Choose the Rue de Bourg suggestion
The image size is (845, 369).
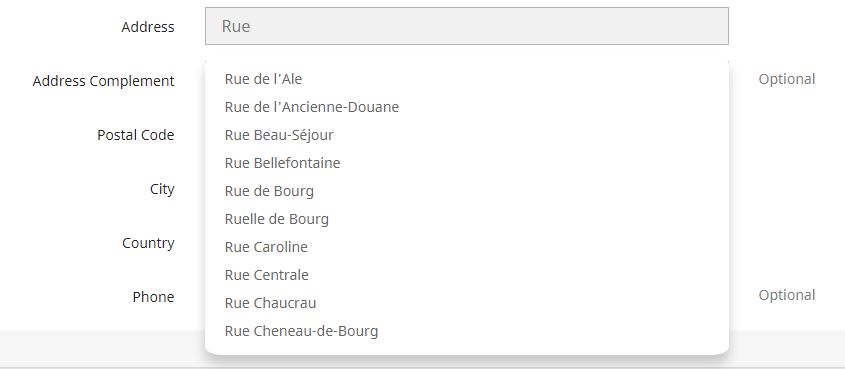[467, 191]
